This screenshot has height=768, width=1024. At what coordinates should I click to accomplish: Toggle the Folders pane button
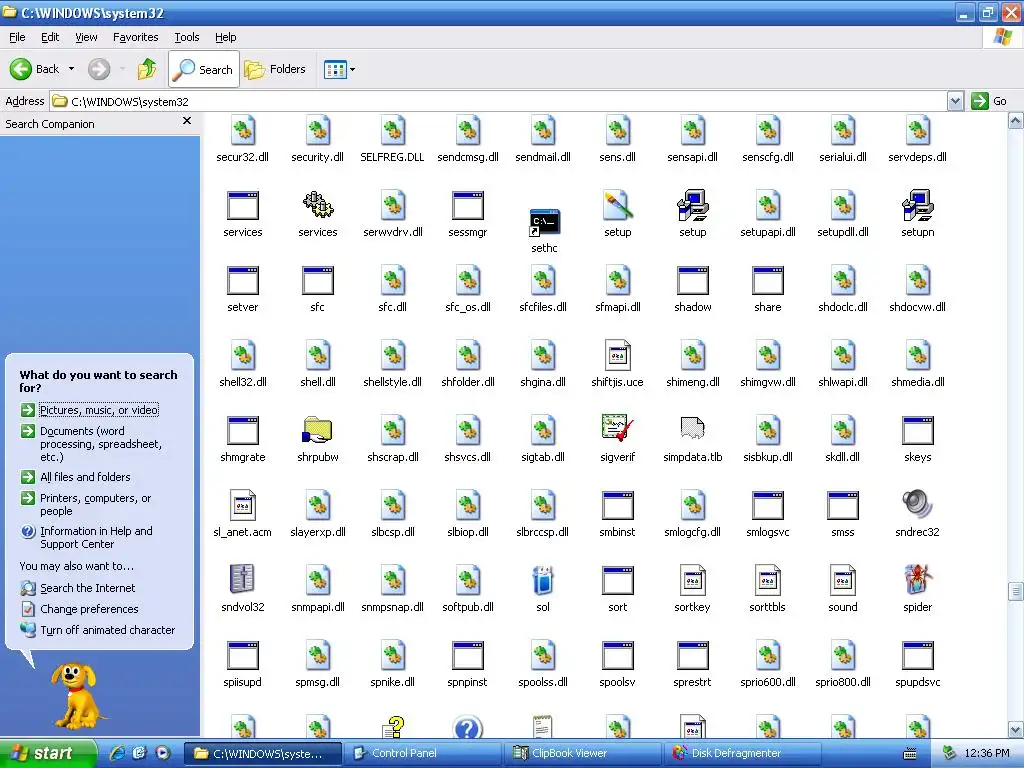pyautogui.click(x=275, y=69)
